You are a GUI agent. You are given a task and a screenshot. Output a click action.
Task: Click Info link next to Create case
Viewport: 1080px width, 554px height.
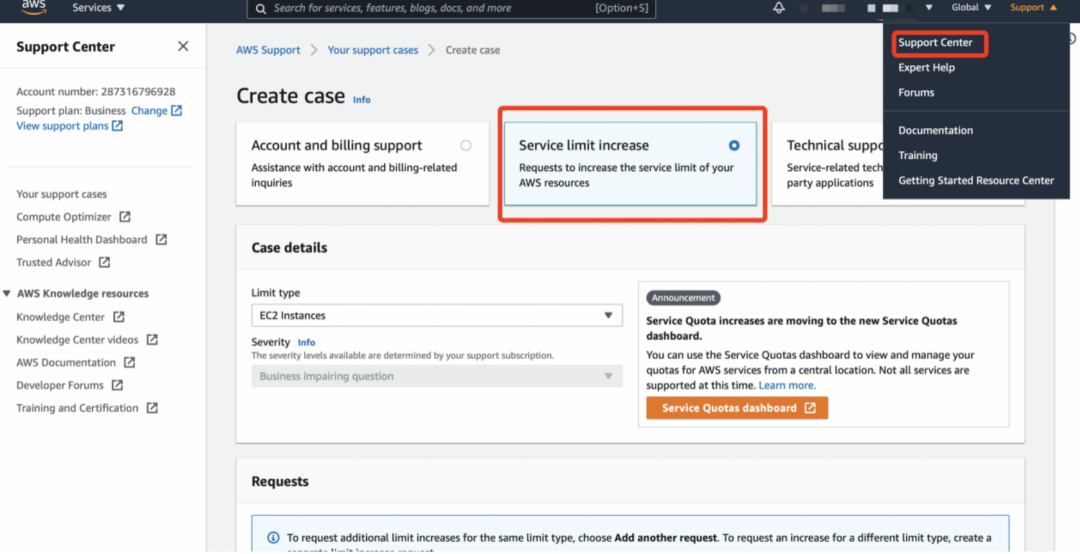coord(362,100)
